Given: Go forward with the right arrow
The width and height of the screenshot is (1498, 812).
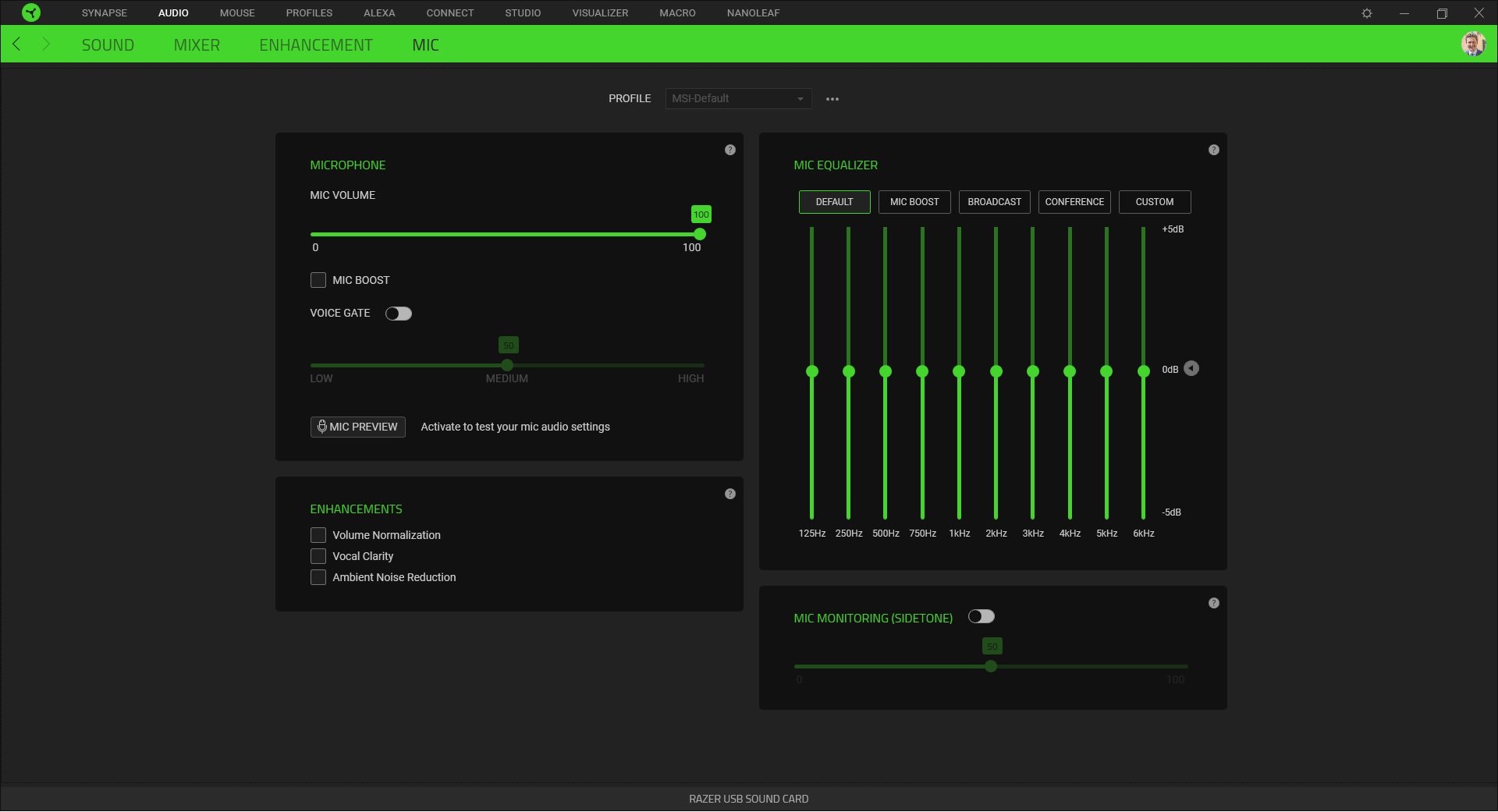Looking at the screenshot, I should pyautogui.click(x=45, y=44).
